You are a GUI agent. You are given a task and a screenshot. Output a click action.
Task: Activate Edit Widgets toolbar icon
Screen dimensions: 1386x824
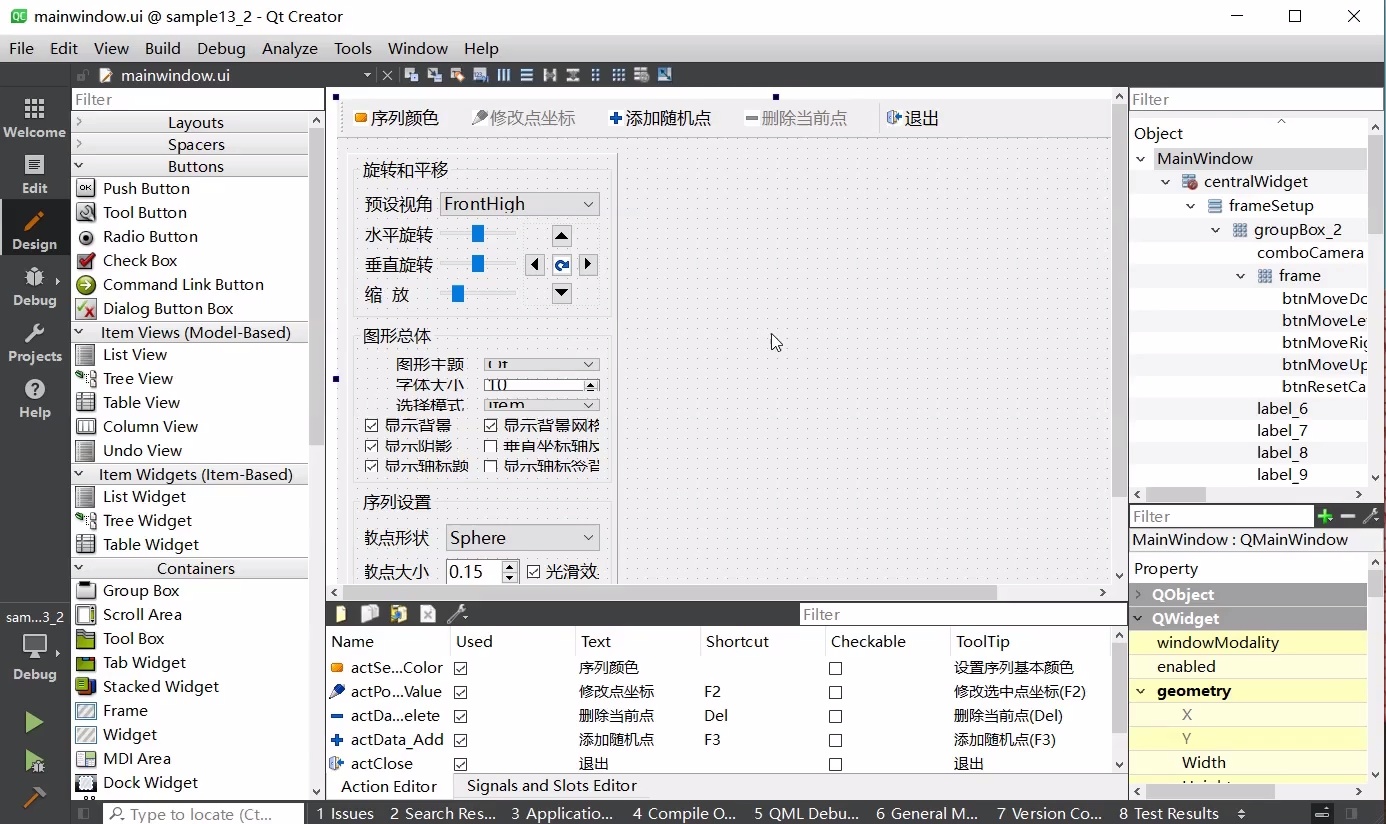coord(412,75)
